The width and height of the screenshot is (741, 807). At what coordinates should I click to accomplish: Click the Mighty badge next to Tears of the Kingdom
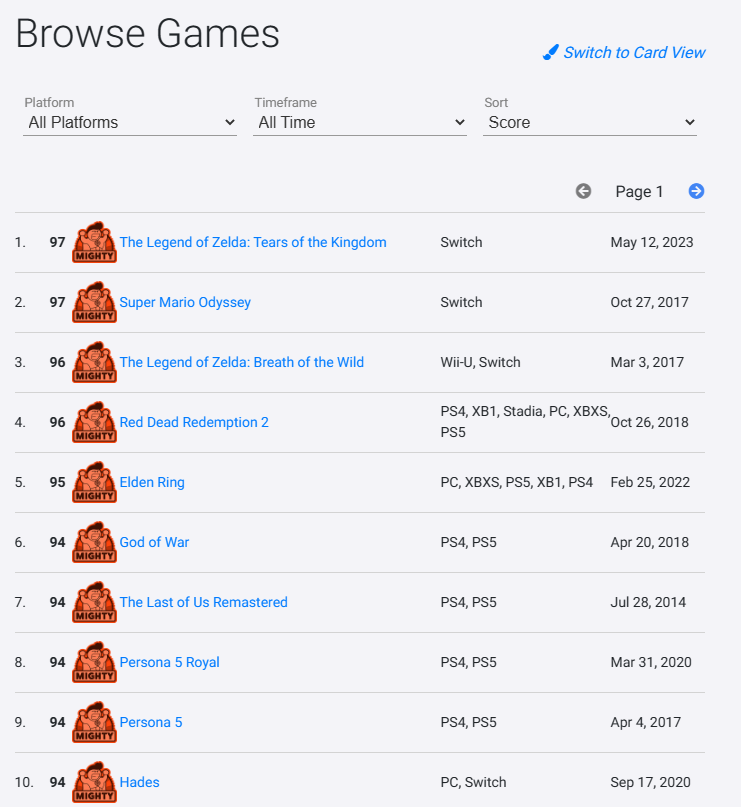[95, 242]
